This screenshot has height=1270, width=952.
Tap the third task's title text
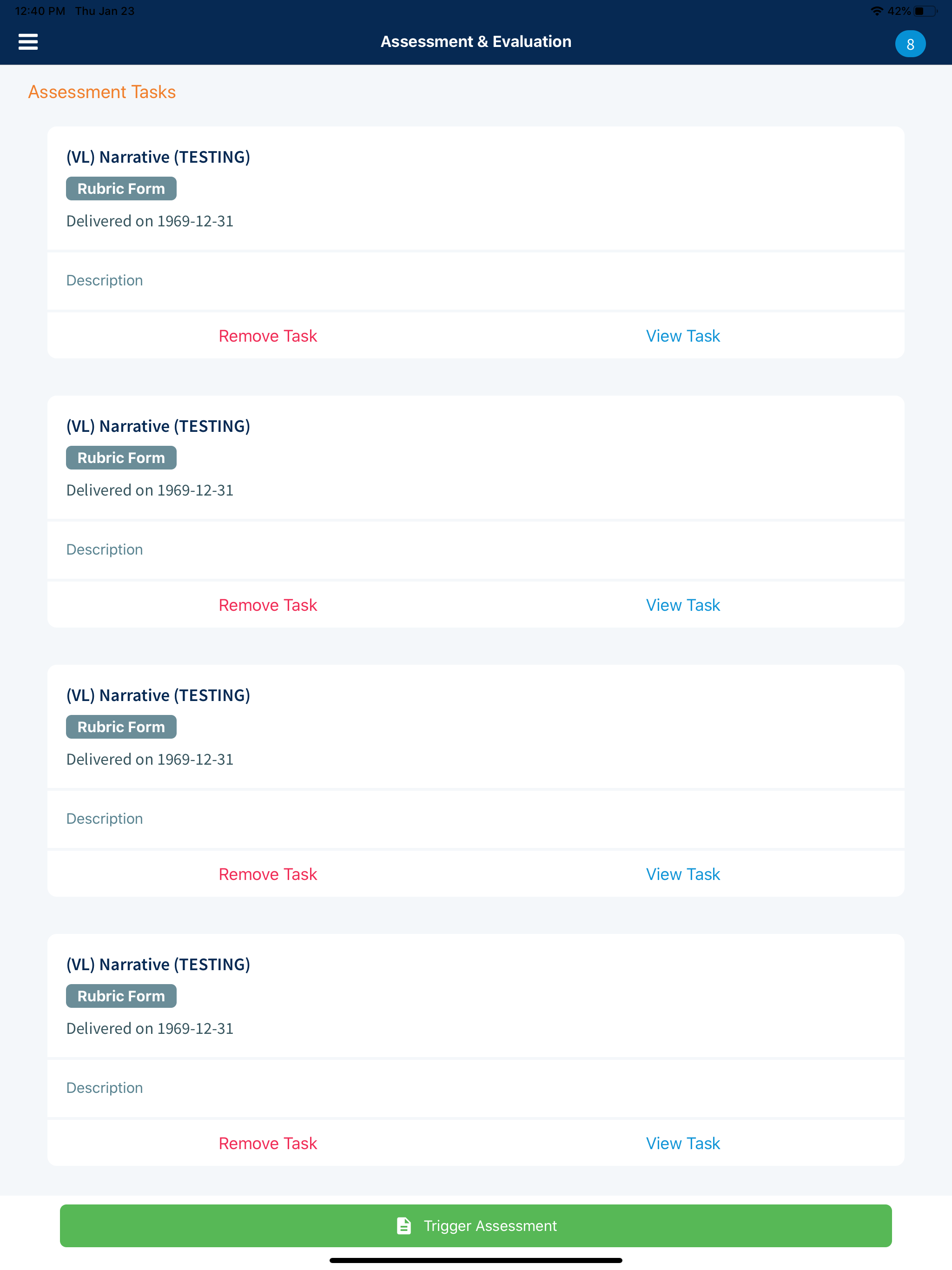coord(158,695)
